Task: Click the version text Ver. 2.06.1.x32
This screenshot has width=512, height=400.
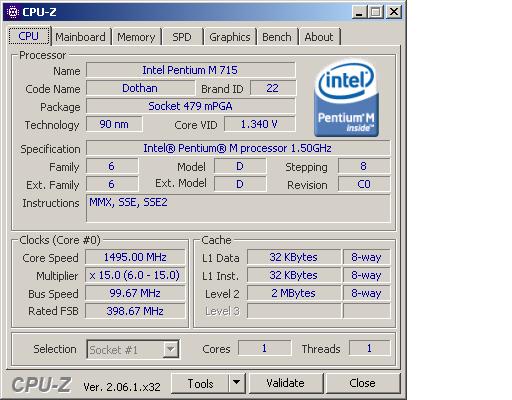Action: click(x=122, y=387)
